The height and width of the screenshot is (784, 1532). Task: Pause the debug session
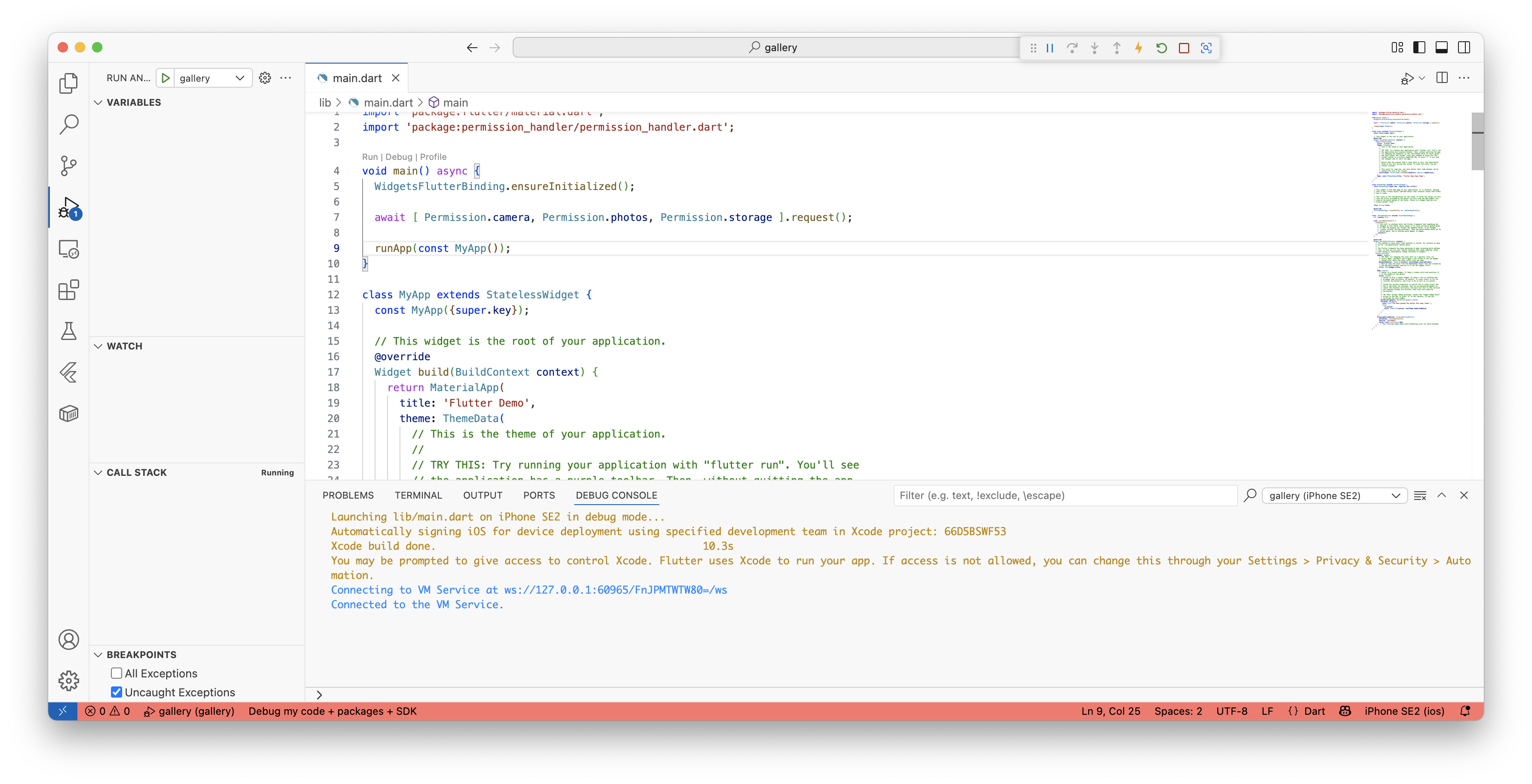click(1050, 48)
